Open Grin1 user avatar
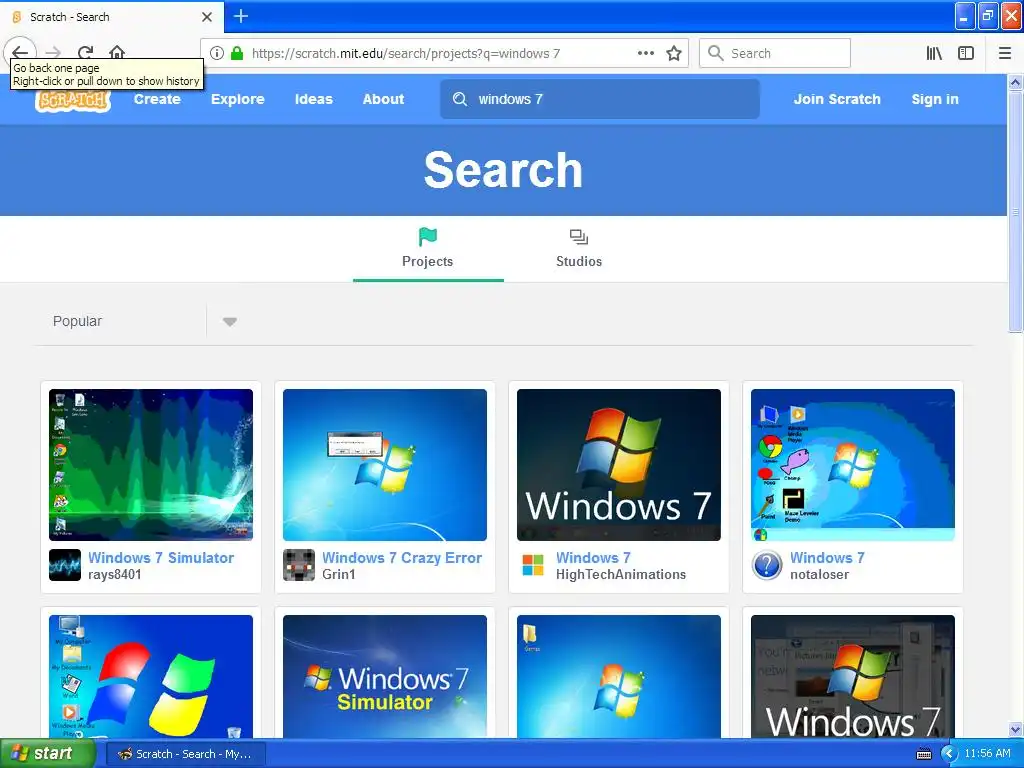The height and width of the screenshot is (768, 1024). [299, 566]
